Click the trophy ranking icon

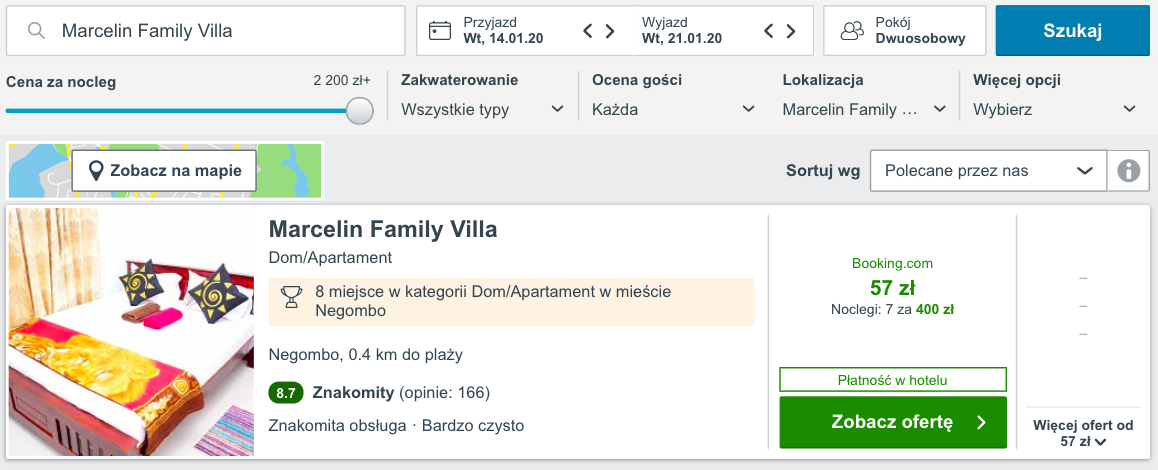(x=292, y=296)
